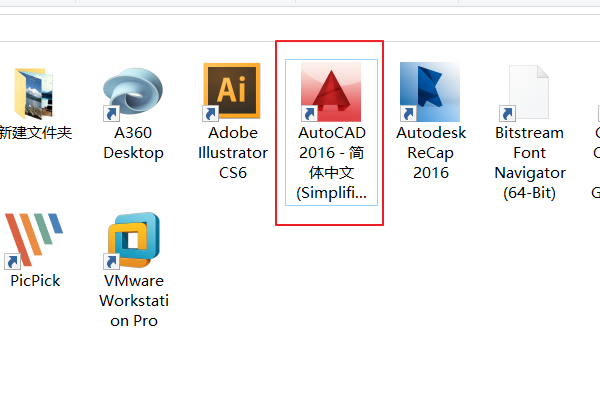Image resolution: width=600 pixels, height=400 pixels.
Task: Select the VMware Workstation Pro icon
Action: [x=132, y=240]
